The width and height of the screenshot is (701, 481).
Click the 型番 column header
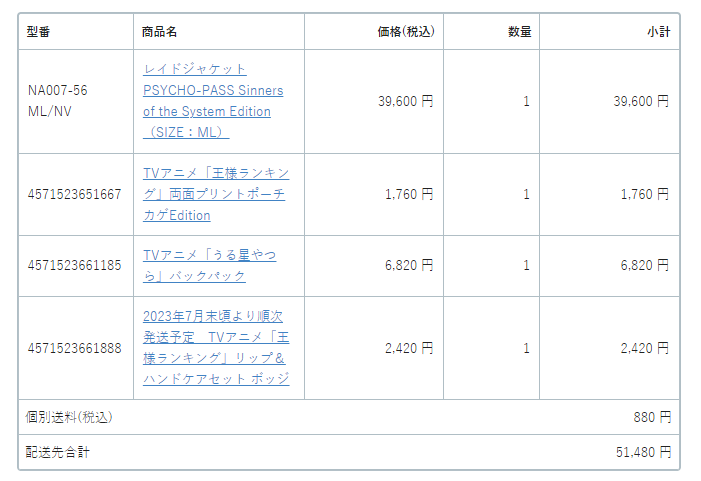pyautogui.click(x=38, y=32)
